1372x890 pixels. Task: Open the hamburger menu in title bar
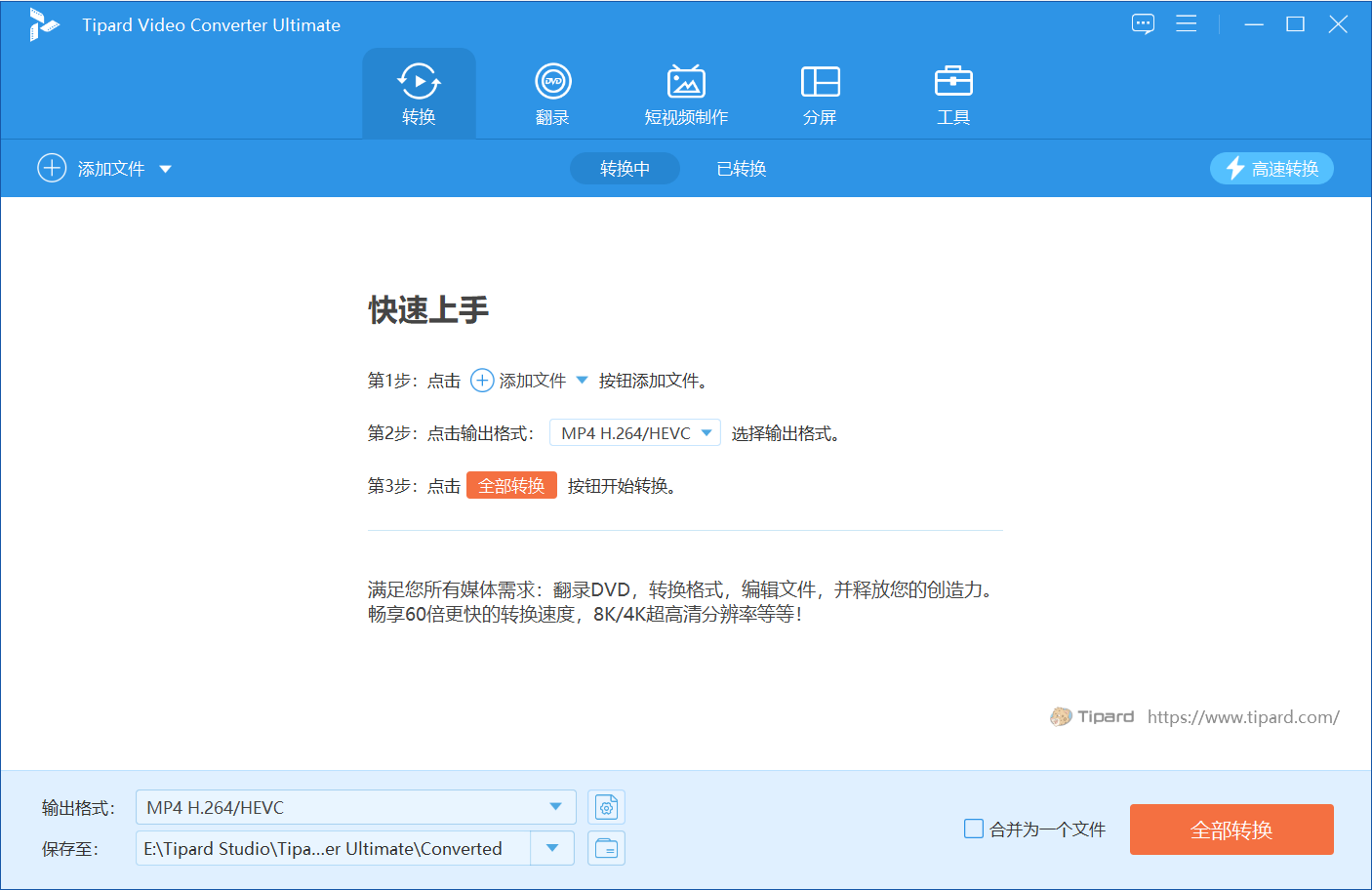tap(1186, 23)
